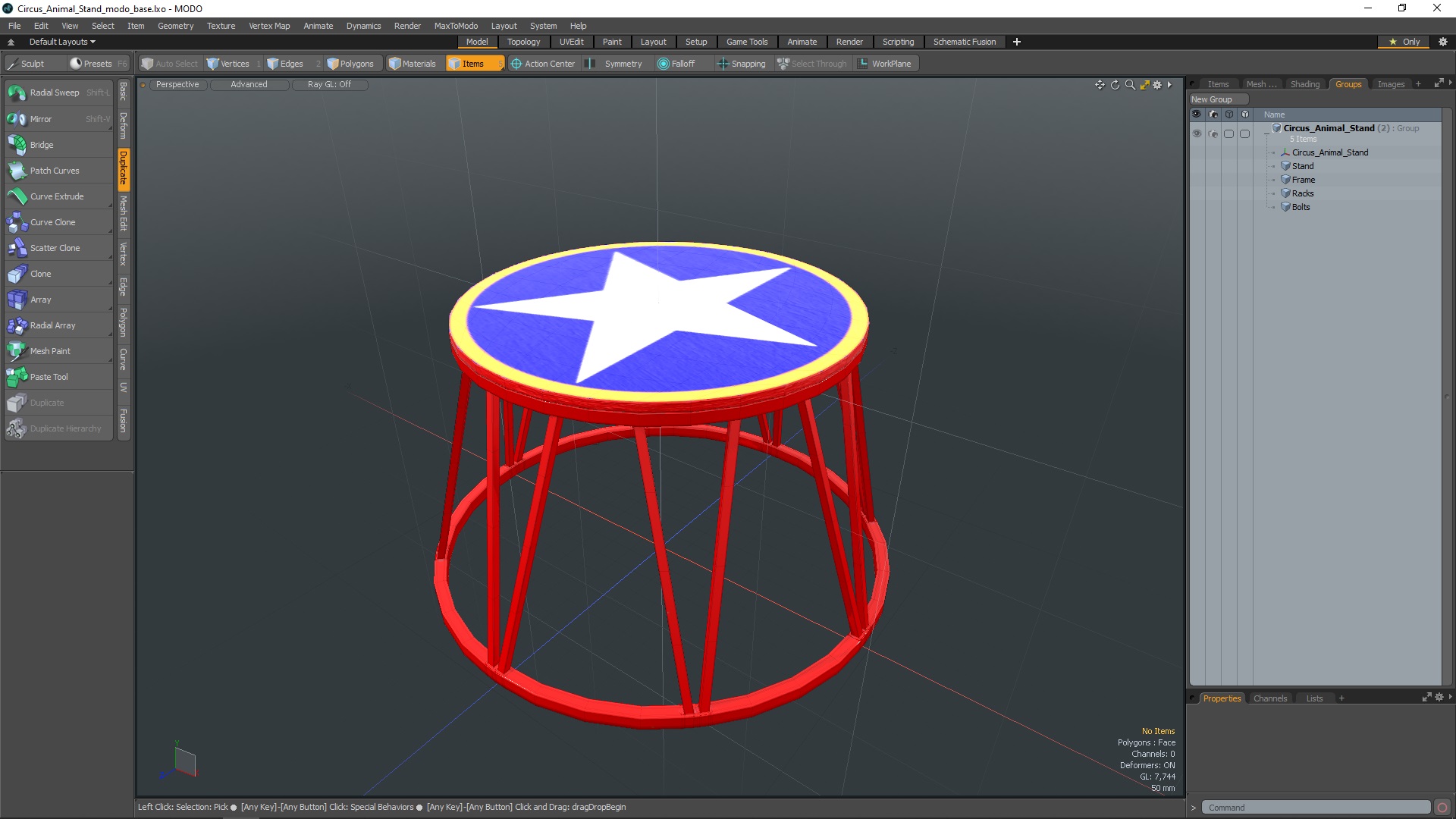Select the Radial Sweep tool
The height and width of the screenshot is (819, 1456).
pyautogui.click(x=54, y=93)
